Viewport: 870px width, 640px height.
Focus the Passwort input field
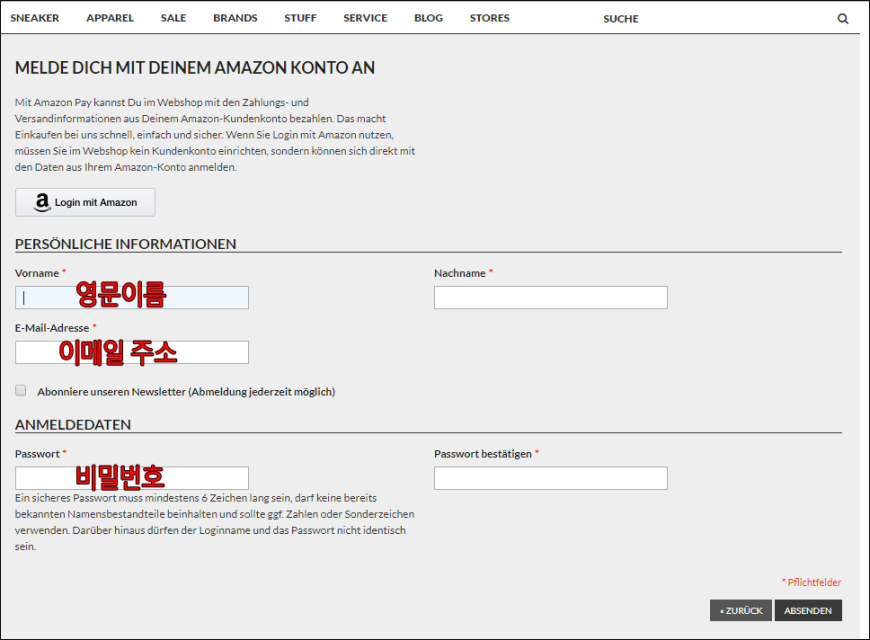(x=132, y=478)
